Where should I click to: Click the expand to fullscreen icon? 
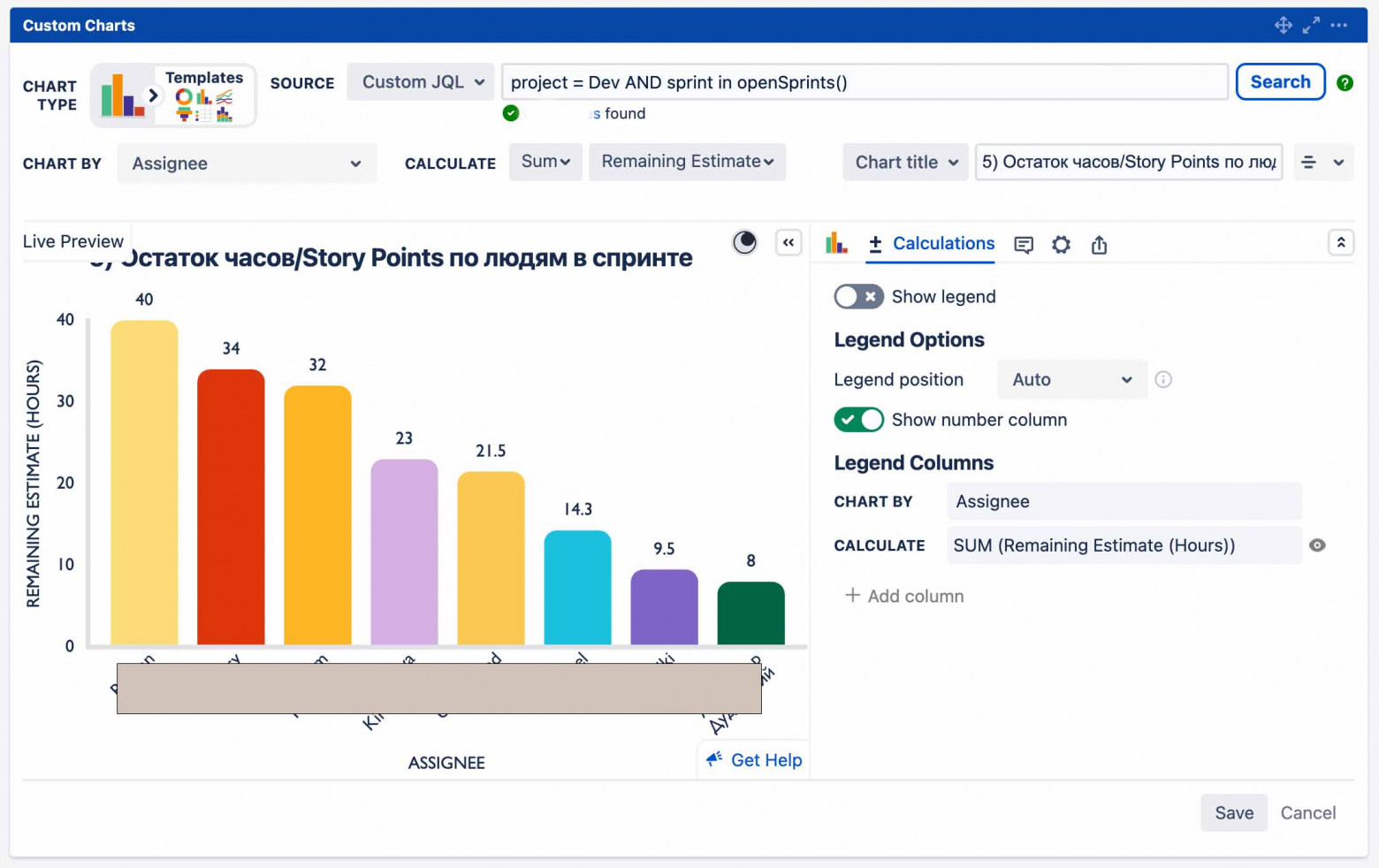[1311, 26]
